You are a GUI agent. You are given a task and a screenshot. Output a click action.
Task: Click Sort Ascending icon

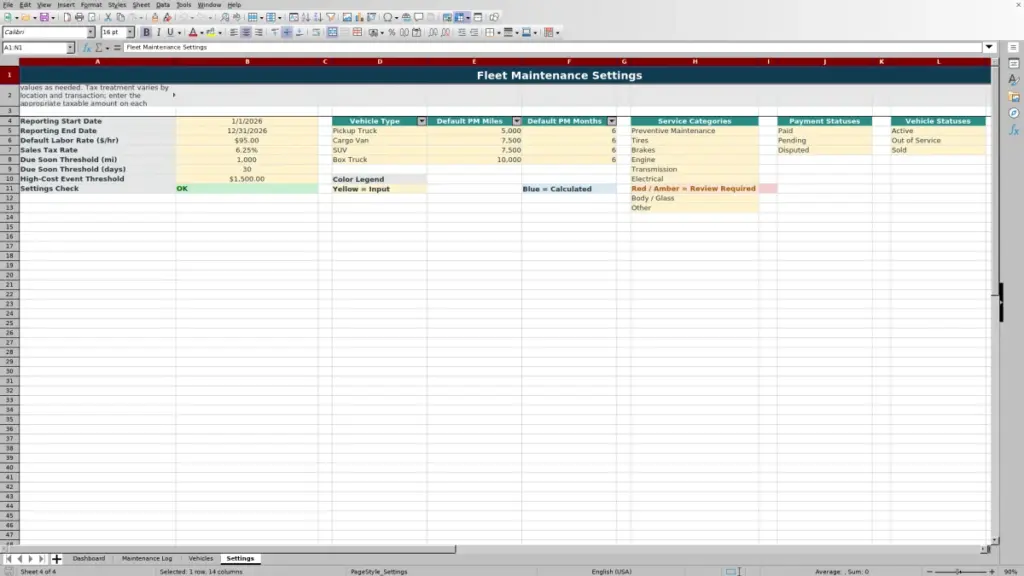pos(306,17)
